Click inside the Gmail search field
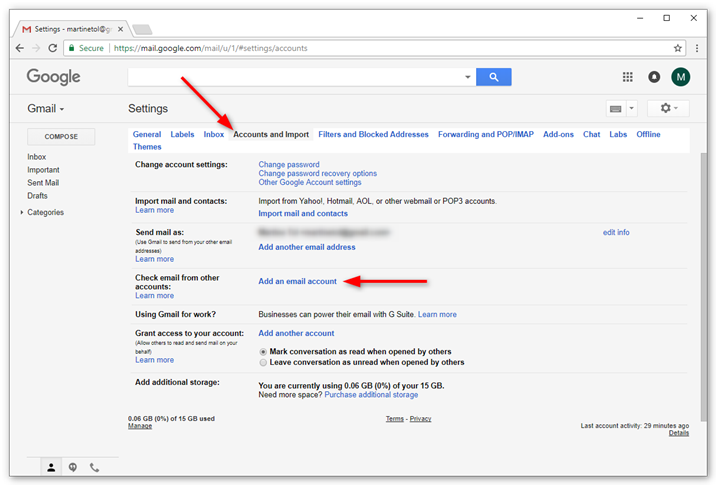 tap(294, 77)
